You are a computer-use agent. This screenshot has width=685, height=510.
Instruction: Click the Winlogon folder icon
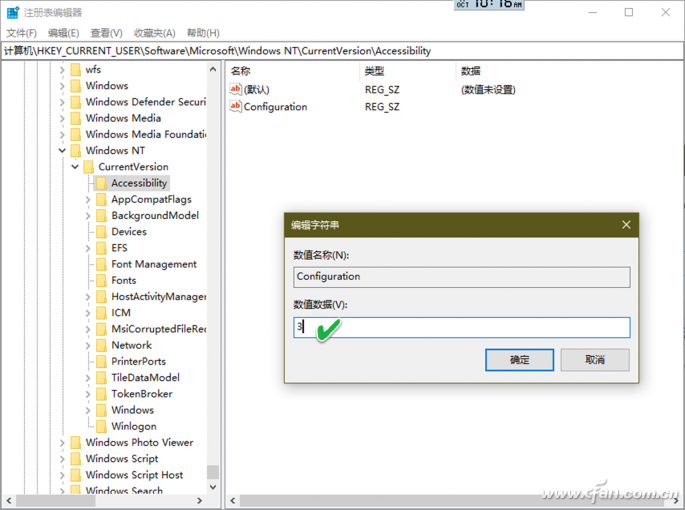click(x=101, y=427)
